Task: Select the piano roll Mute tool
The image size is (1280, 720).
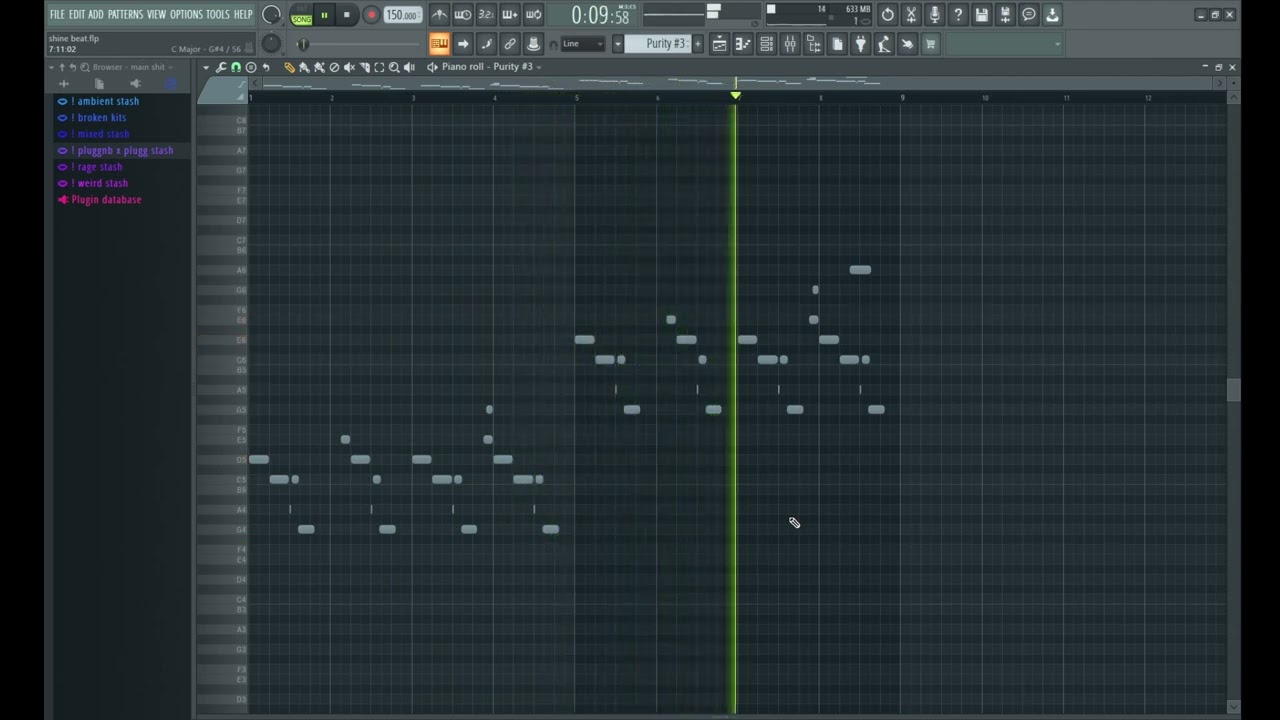Action: click(350, 67)
